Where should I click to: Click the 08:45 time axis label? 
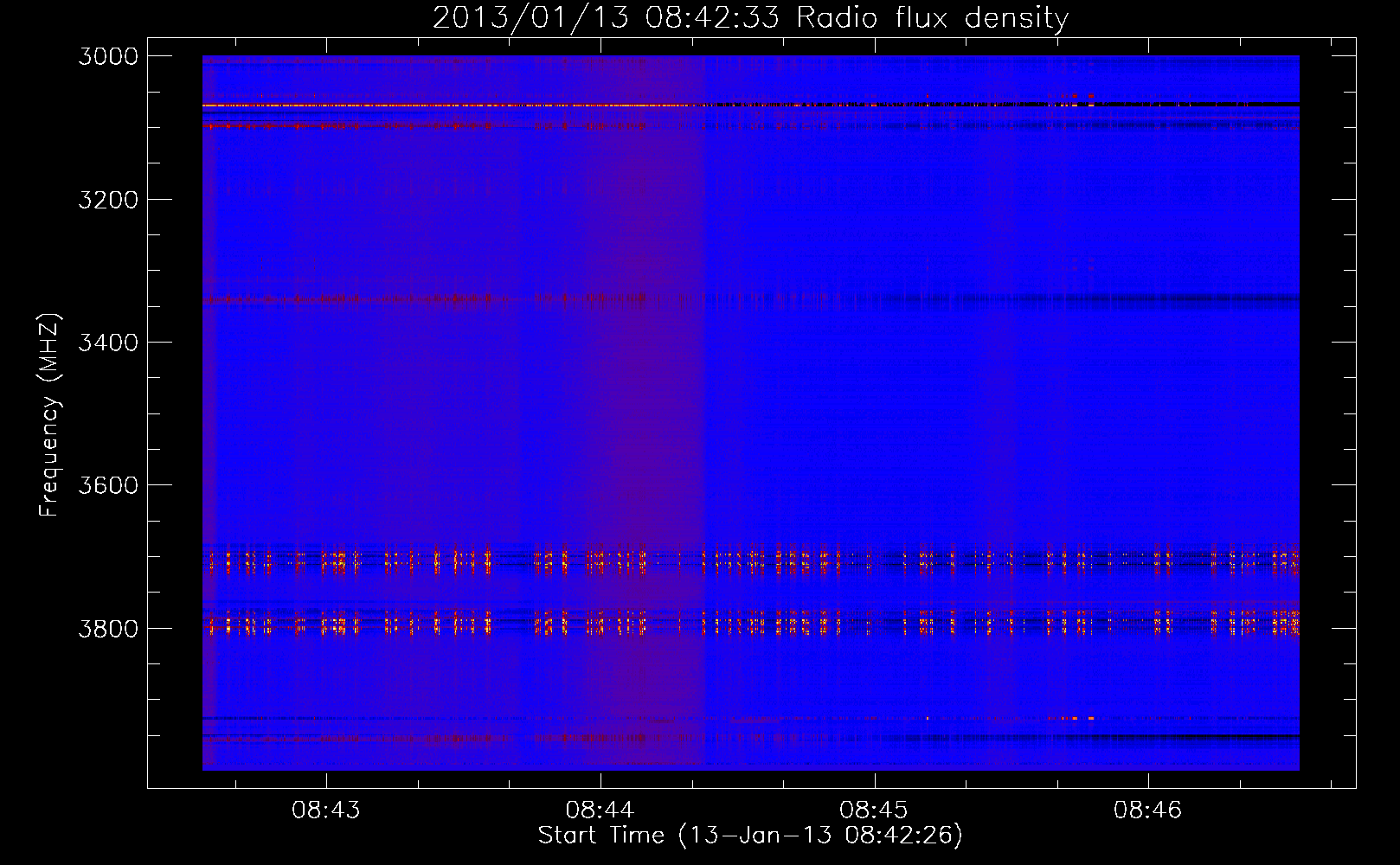coord(874,811)
